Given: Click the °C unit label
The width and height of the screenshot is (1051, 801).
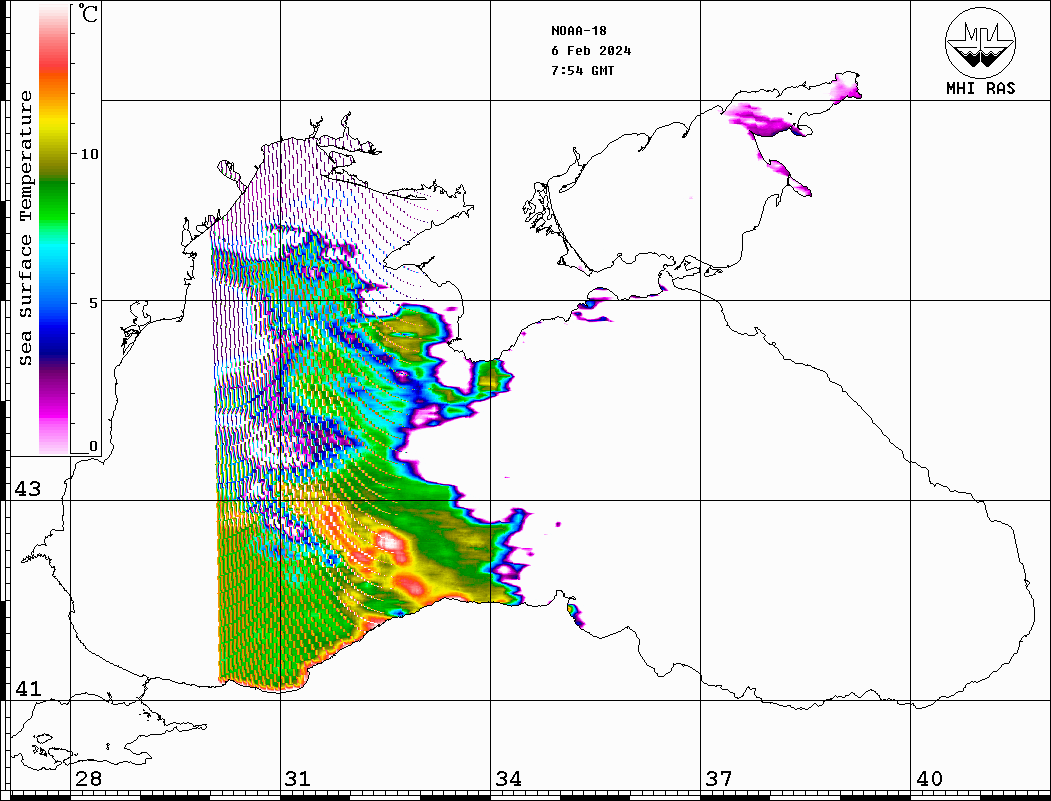Looking at the screenshot, I should click(88, 13).
